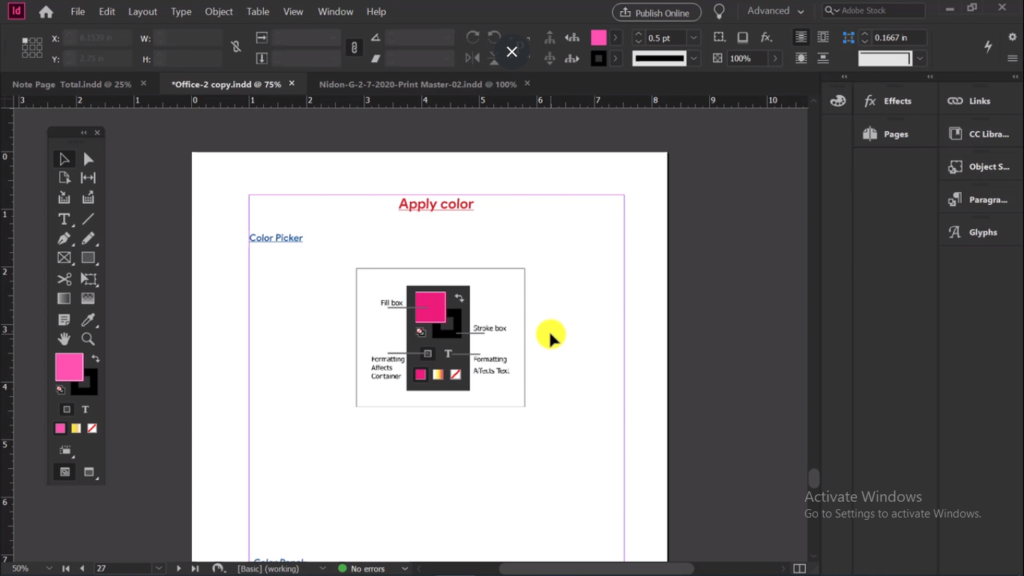Open the stroke color flyout arrow in control bar
Viewport: 1024px width, 576px height.
615,59
